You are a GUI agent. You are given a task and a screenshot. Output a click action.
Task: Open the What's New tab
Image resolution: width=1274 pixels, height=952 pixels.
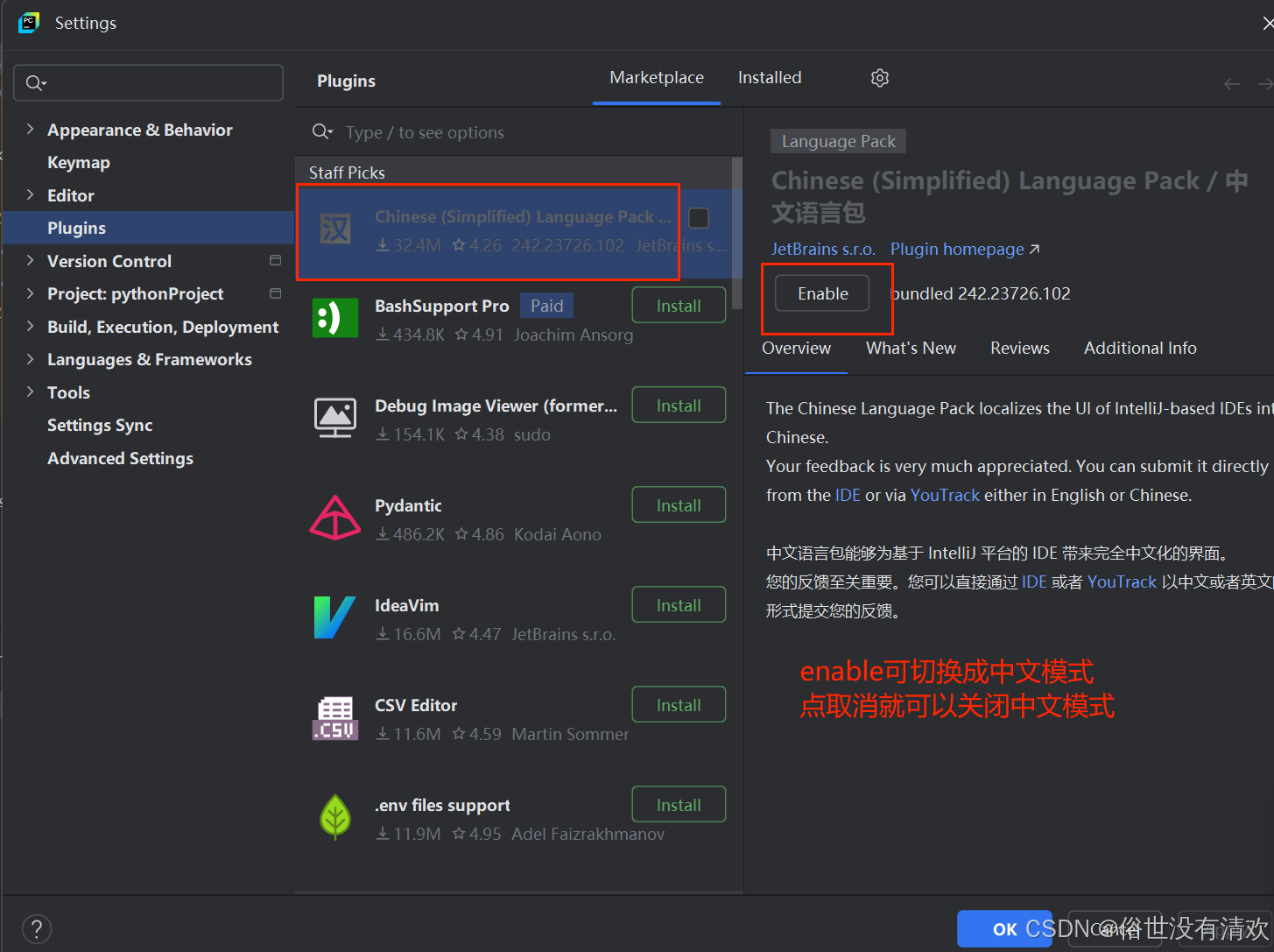tap(911, 348)
